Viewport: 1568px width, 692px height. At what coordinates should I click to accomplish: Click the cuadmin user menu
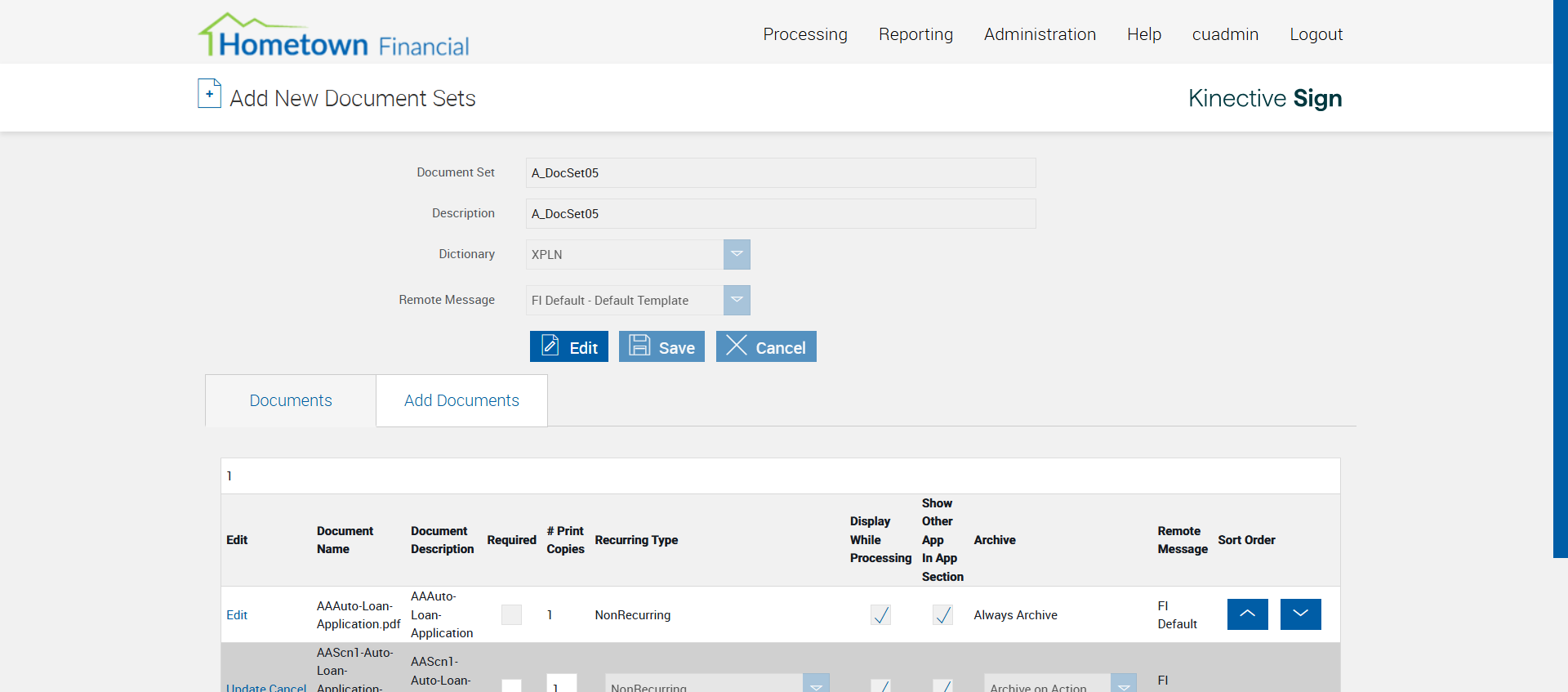(x=1225, y=34)
